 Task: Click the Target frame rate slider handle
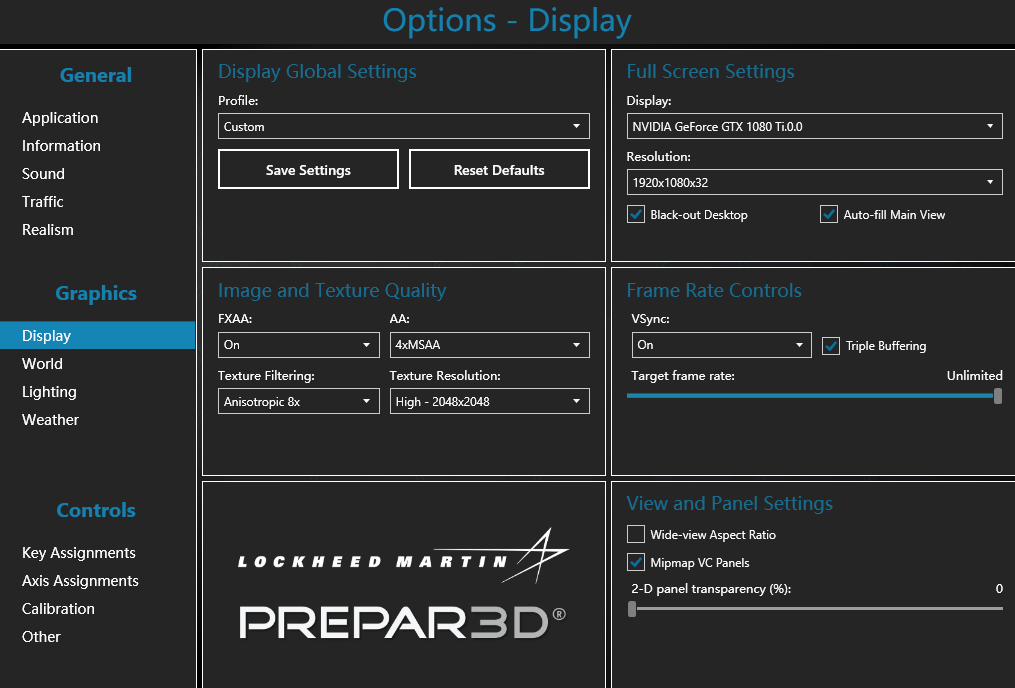click(998, 396)
